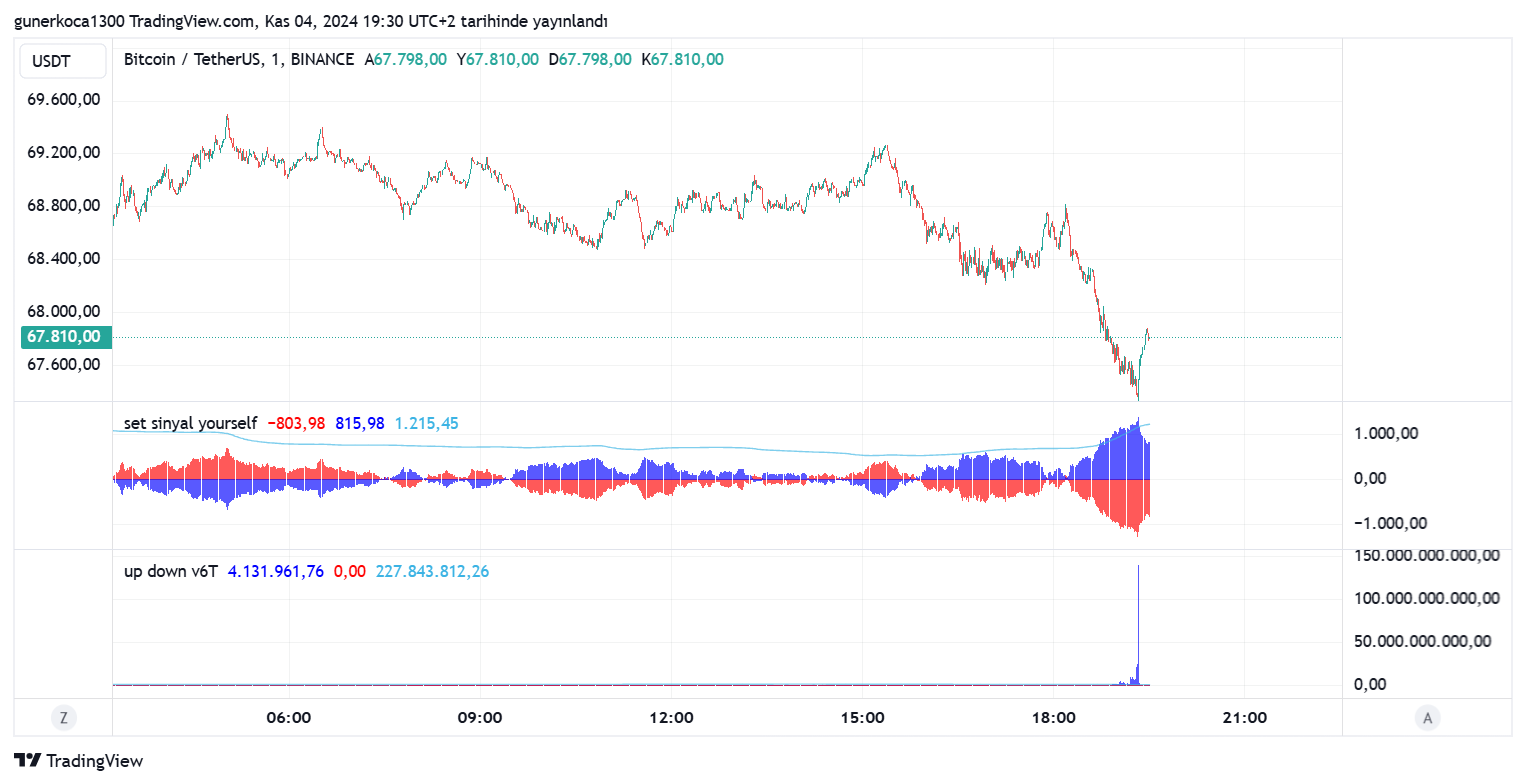The image size is (1526, 784).
Task: Select the "set sinyal yourself" indicator label
Action: click(190, 423)
